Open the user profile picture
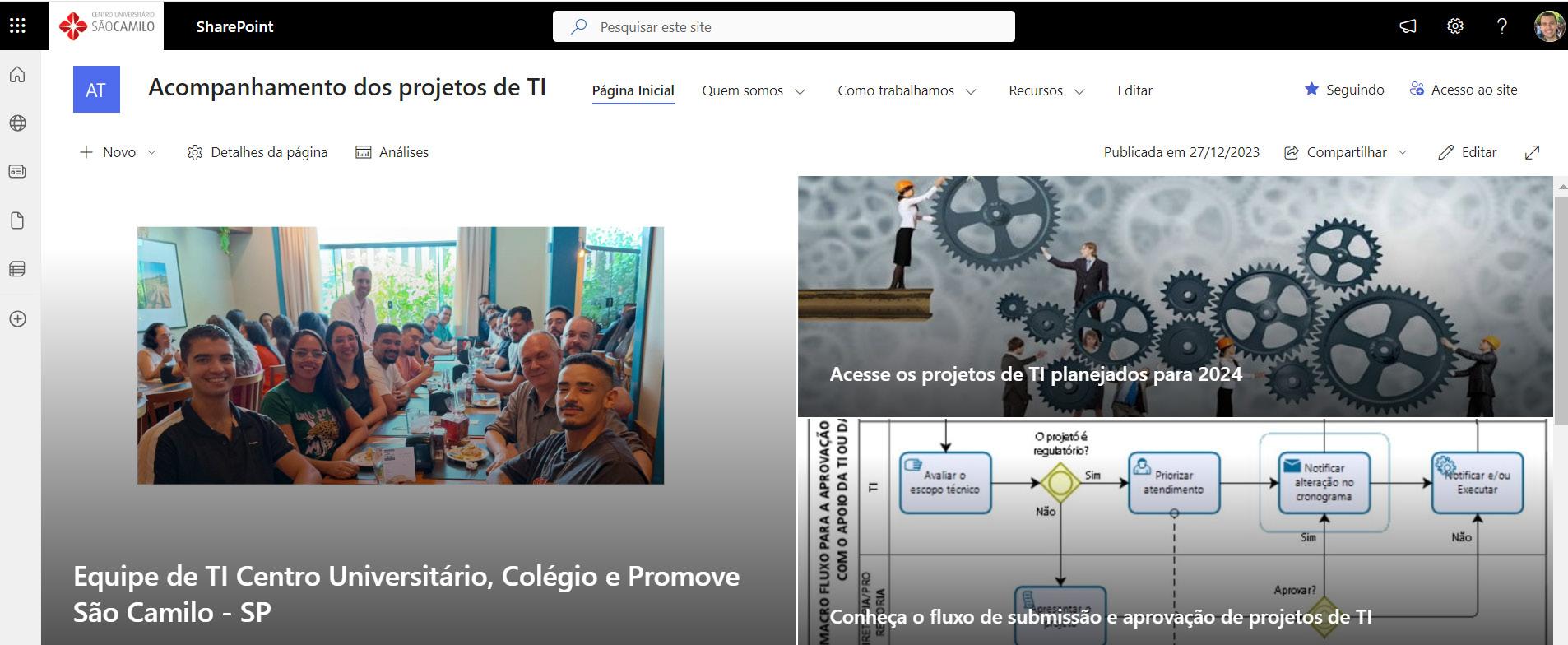Screen dimensions: 1568x645 coord(1549,26)
